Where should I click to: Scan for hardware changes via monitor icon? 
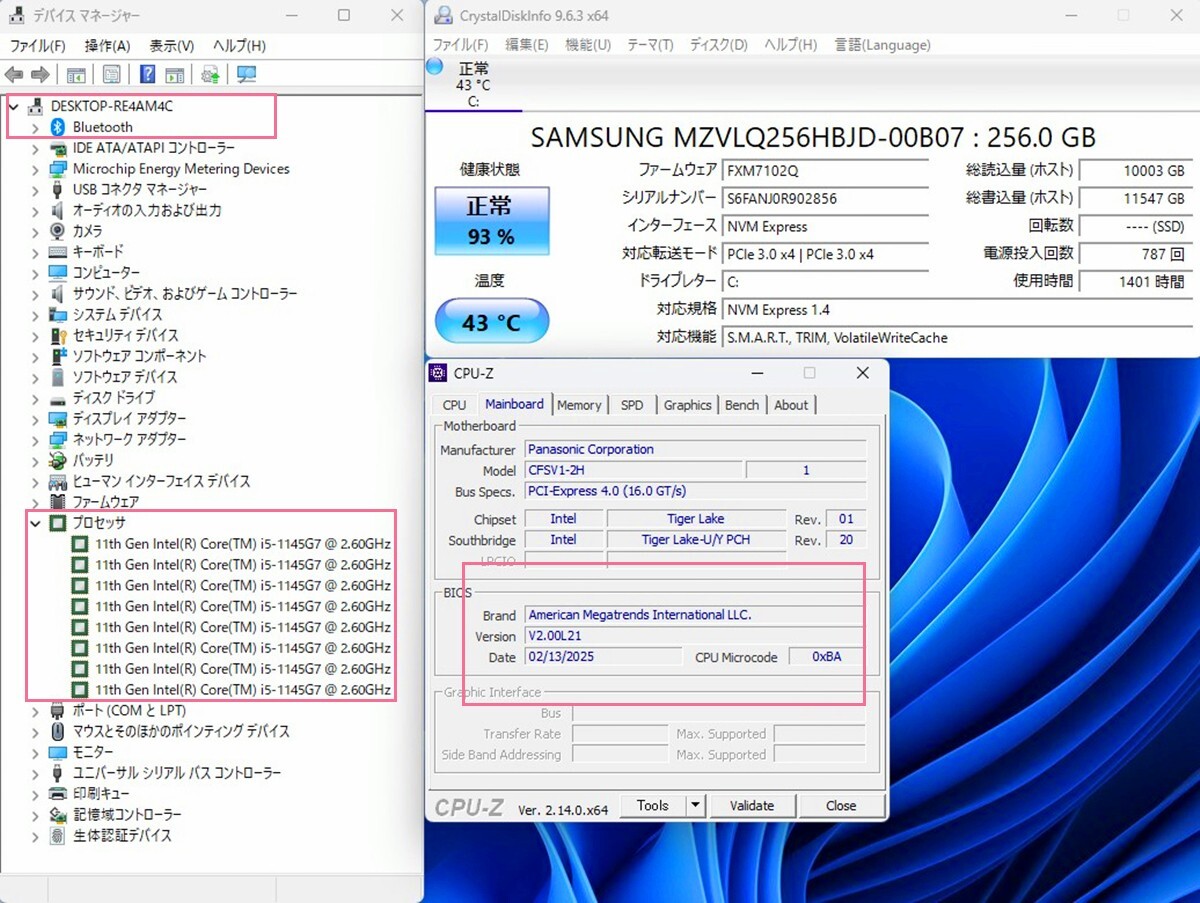point(246,75)
